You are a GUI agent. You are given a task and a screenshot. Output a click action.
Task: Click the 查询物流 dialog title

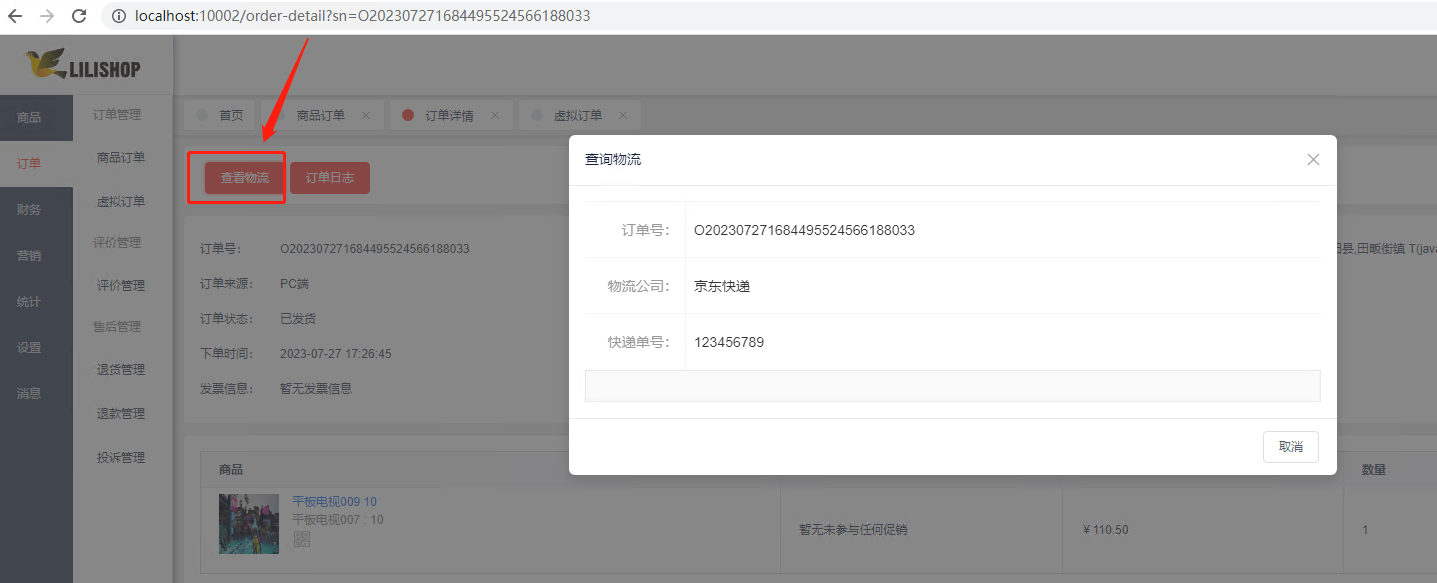(613, 160)
